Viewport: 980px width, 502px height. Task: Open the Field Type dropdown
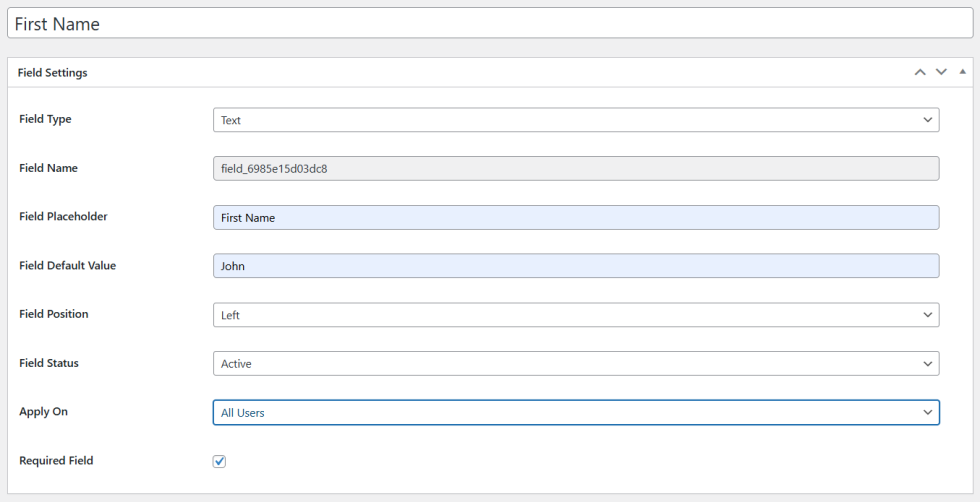575,120
